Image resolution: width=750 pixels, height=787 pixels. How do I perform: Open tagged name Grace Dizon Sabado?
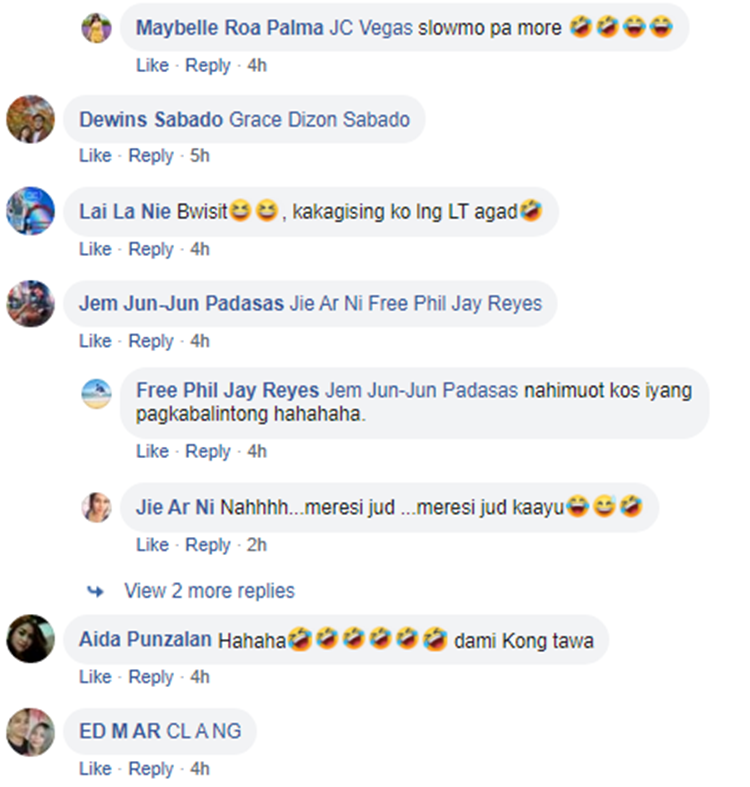coord(319,120)
